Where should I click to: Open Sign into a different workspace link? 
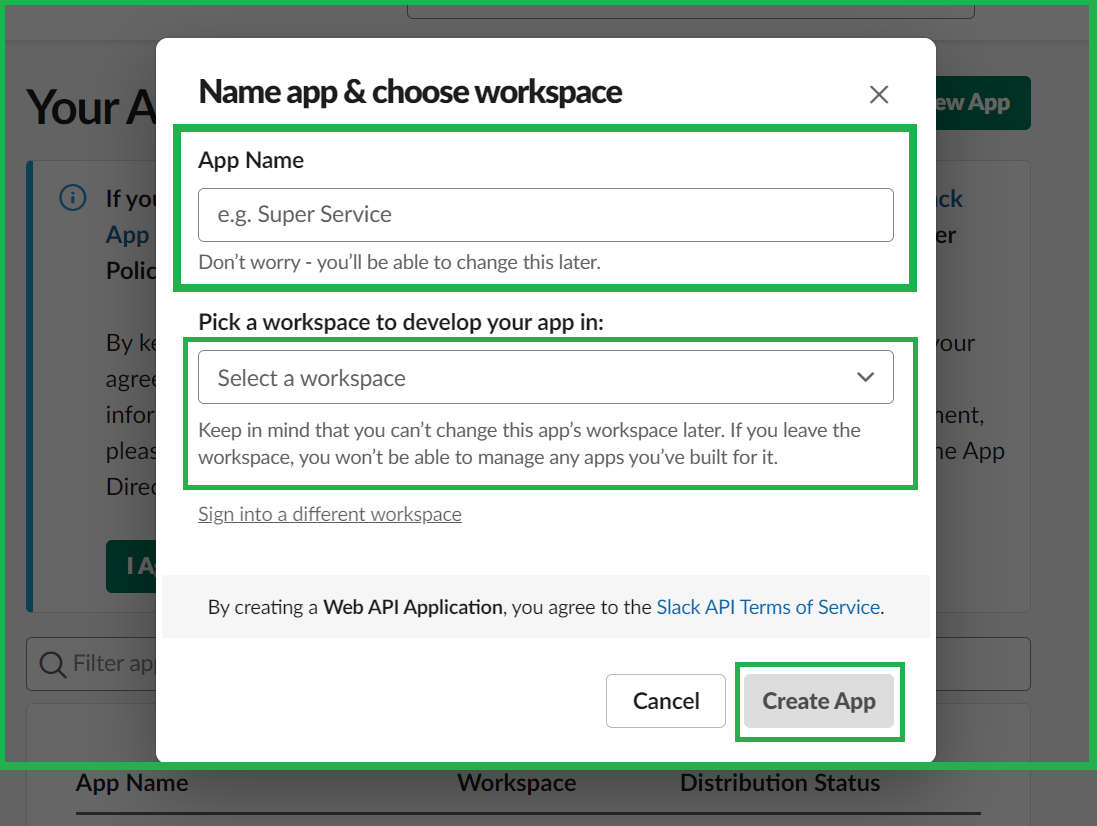pos(330,514)
